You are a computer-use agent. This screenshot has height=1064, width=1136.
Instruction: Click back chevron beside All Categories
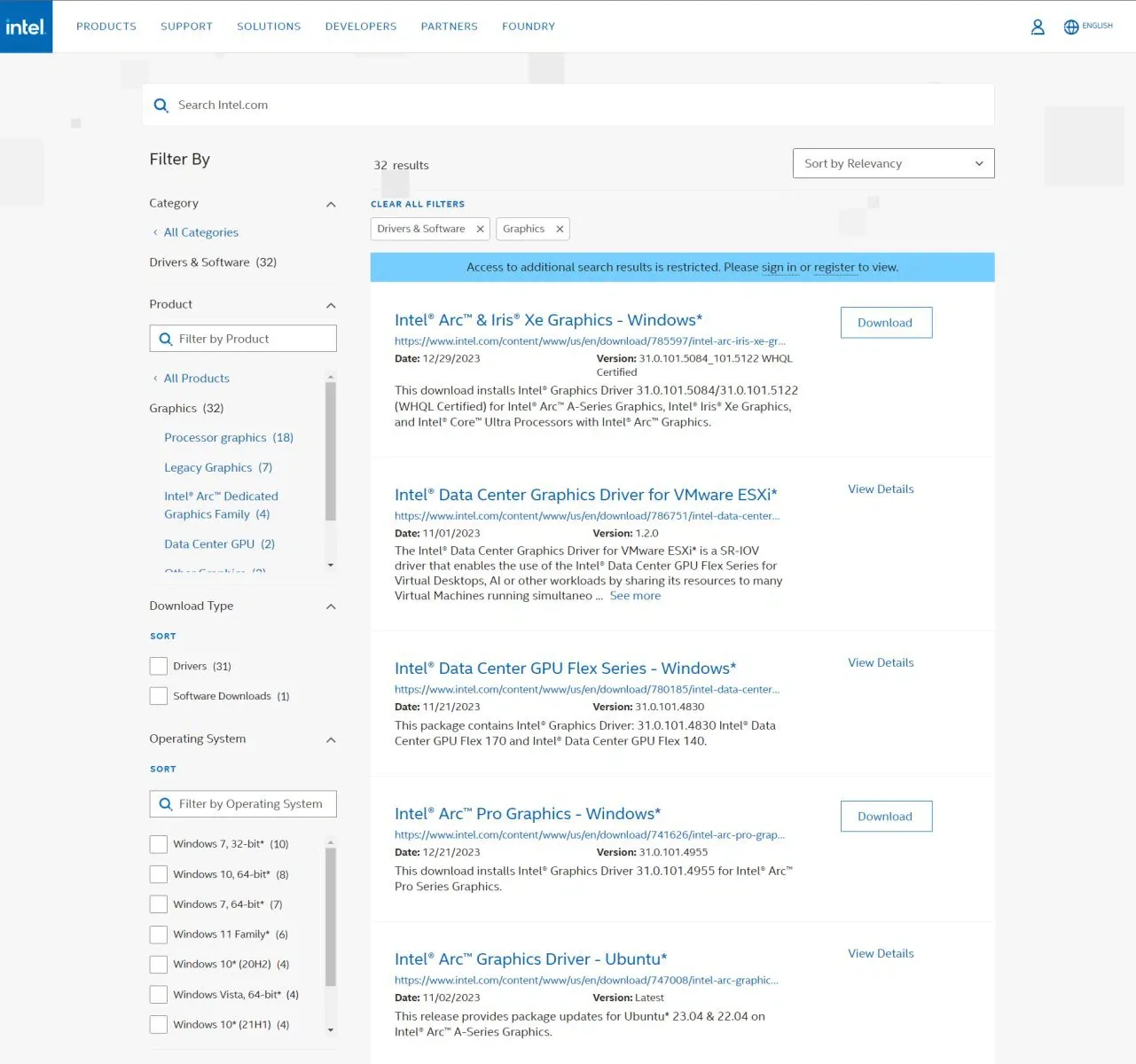click(155, 232)
